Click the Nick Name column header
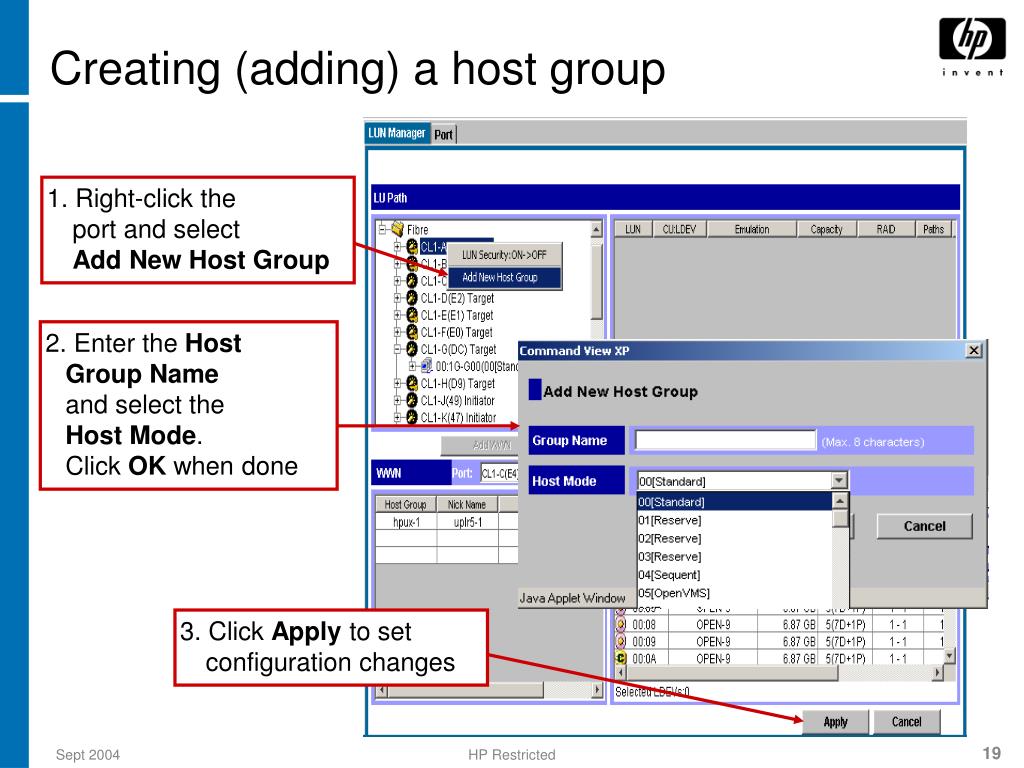Viewport: 1024px width, 768px height. tap(467, 504)
